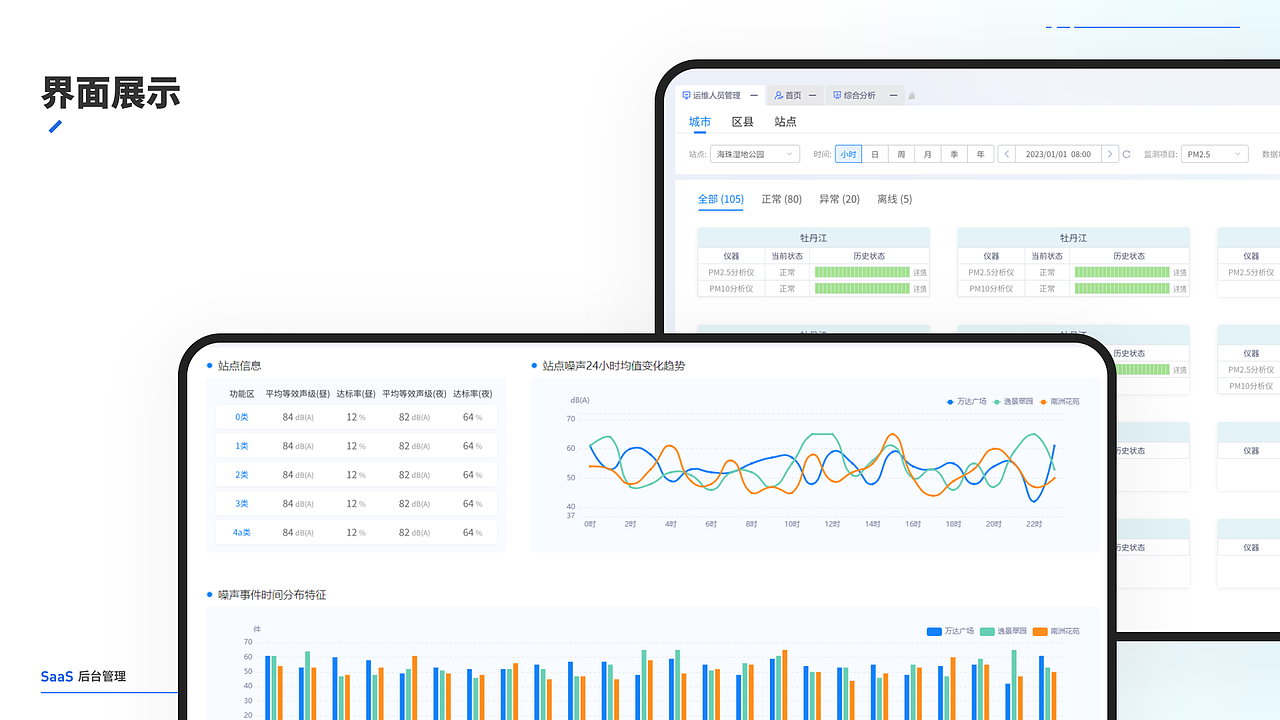Select the 日 time granularity
1280x720 pixels.
tap(875, 154)
